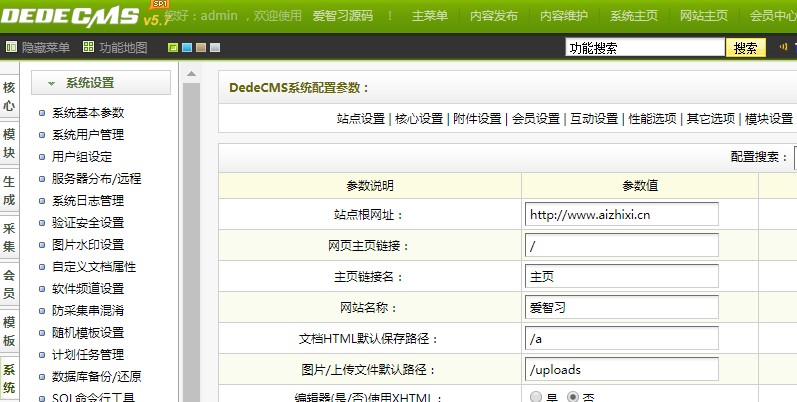
Task: Select 否 for editor XHTML option
Action: (572, 396)
